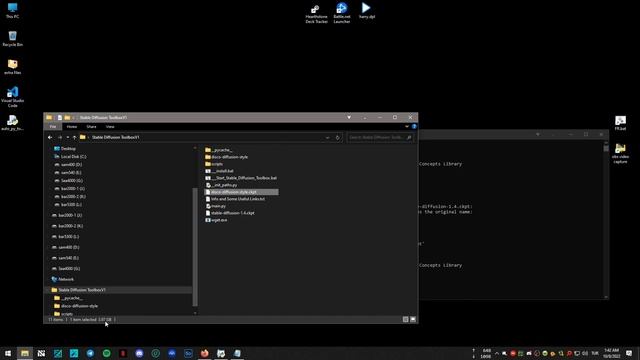This screenshot has height=360, width=640.
Task: Open the notification center icon
Action: point(629,353)
